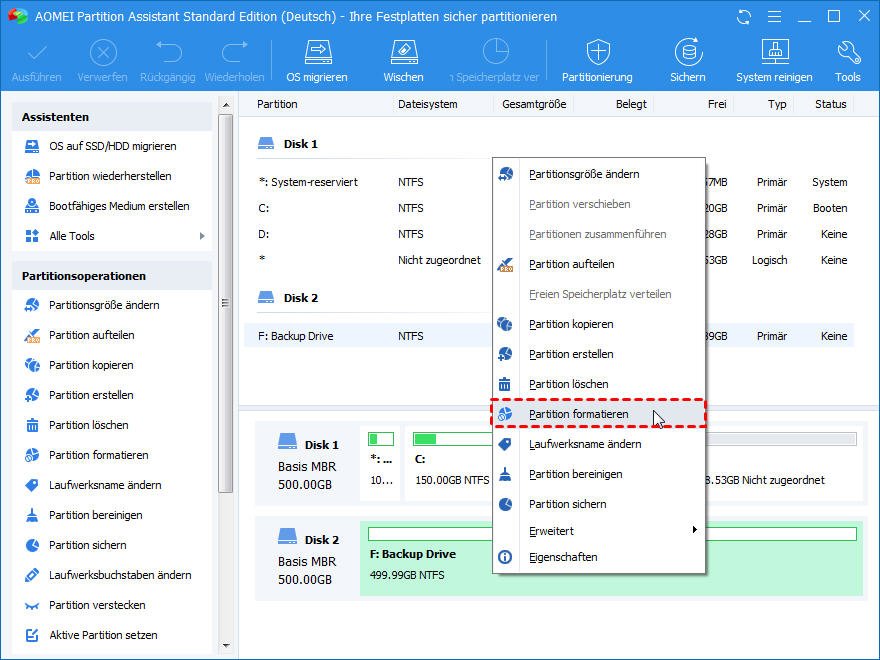Start System reinigen from toolbar
880x660 pixels.
pos(774,61)
